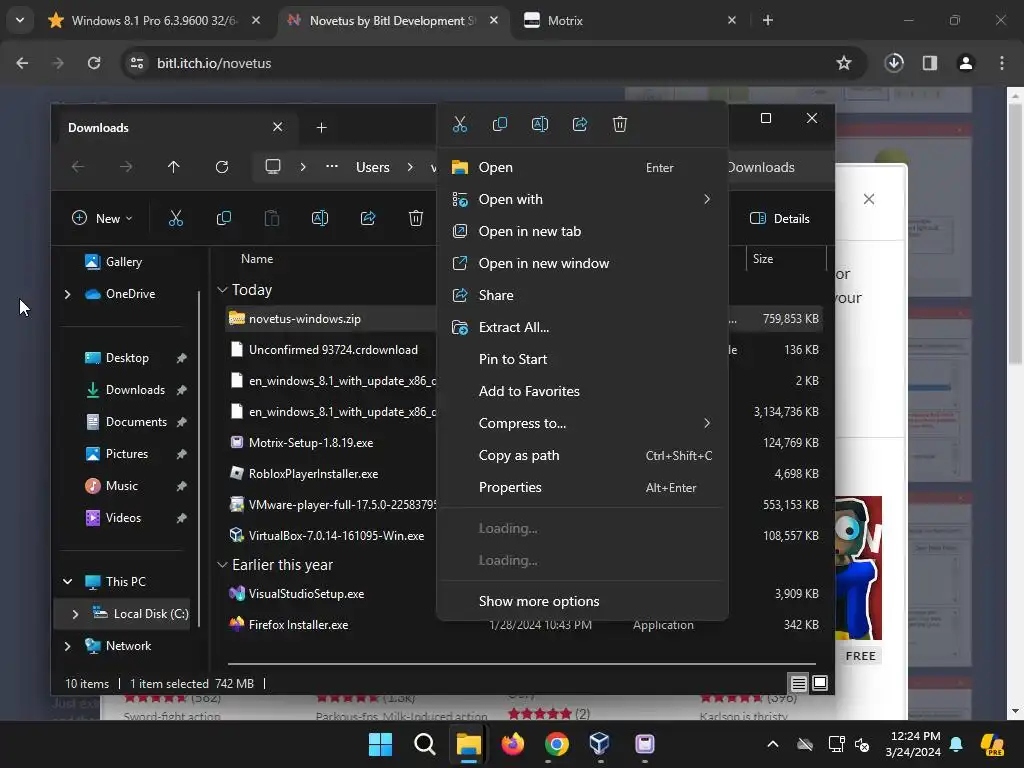
Task: Open Windows Start button on taskbar
Action: point(380,744)
